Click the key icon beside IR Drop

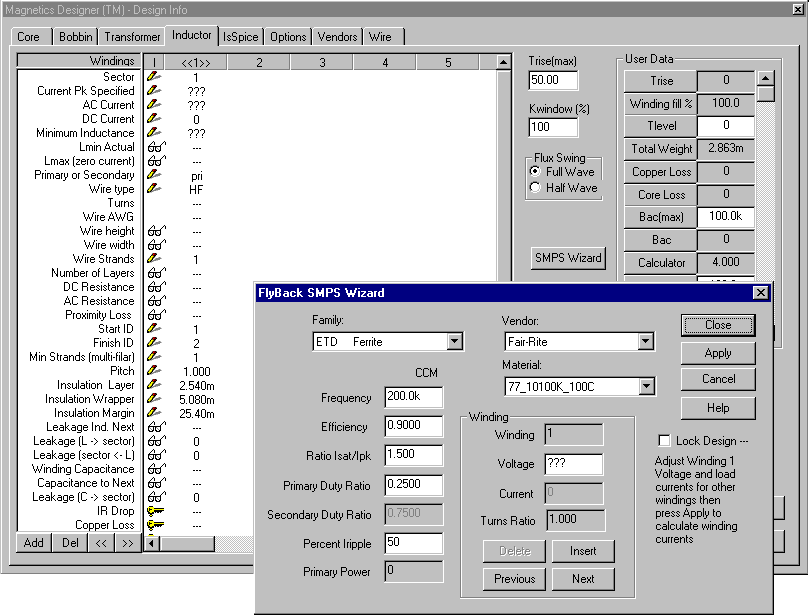[x=154, y=511]
